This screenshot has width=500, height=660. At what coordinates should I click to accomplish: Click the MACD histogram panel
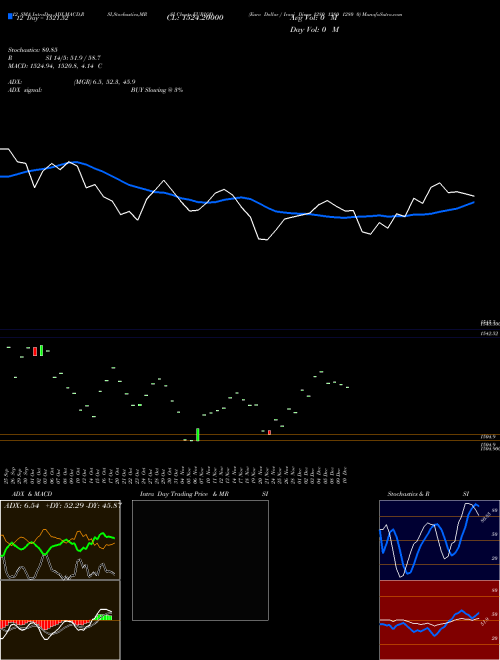[60, 620]
